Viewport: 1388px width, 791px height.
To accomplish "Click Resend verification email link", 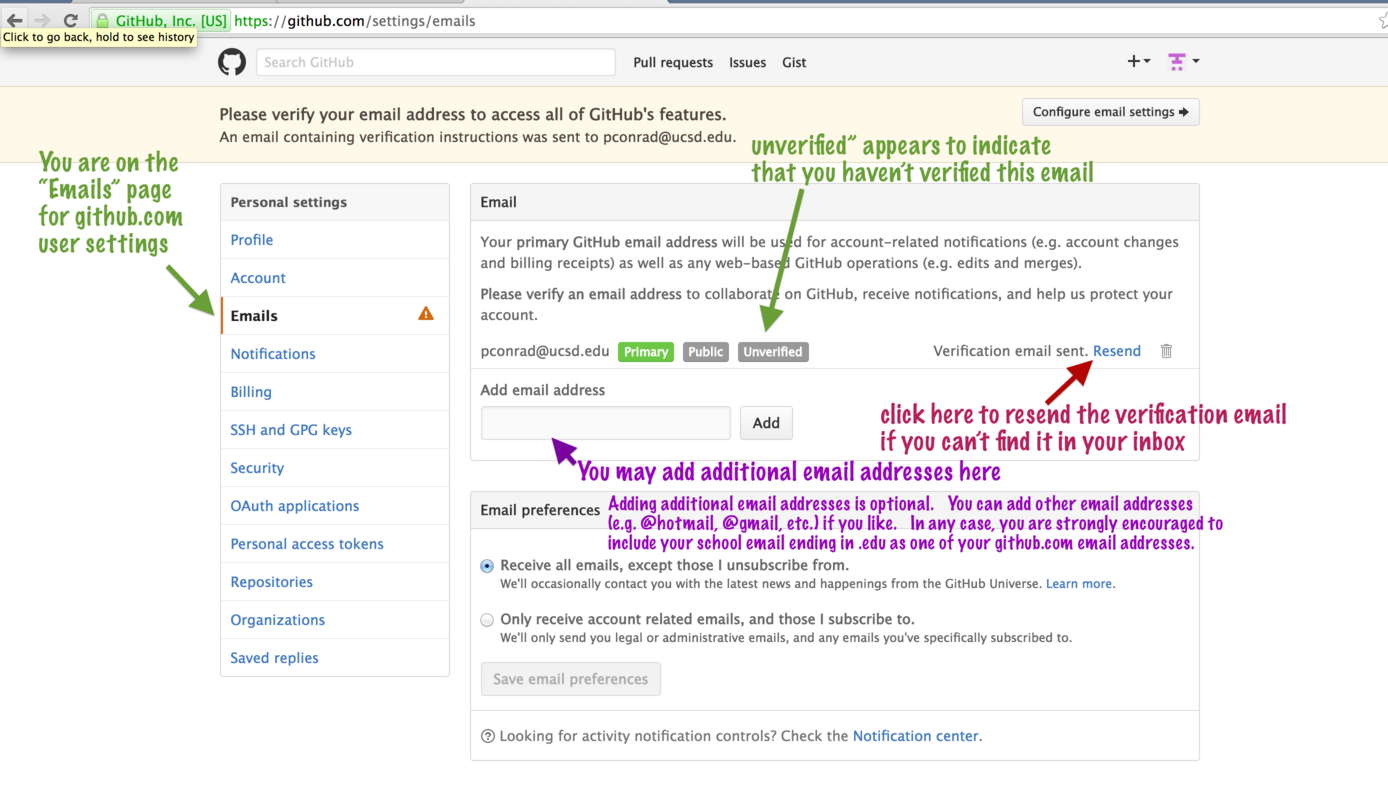I will coord(1117,351).
